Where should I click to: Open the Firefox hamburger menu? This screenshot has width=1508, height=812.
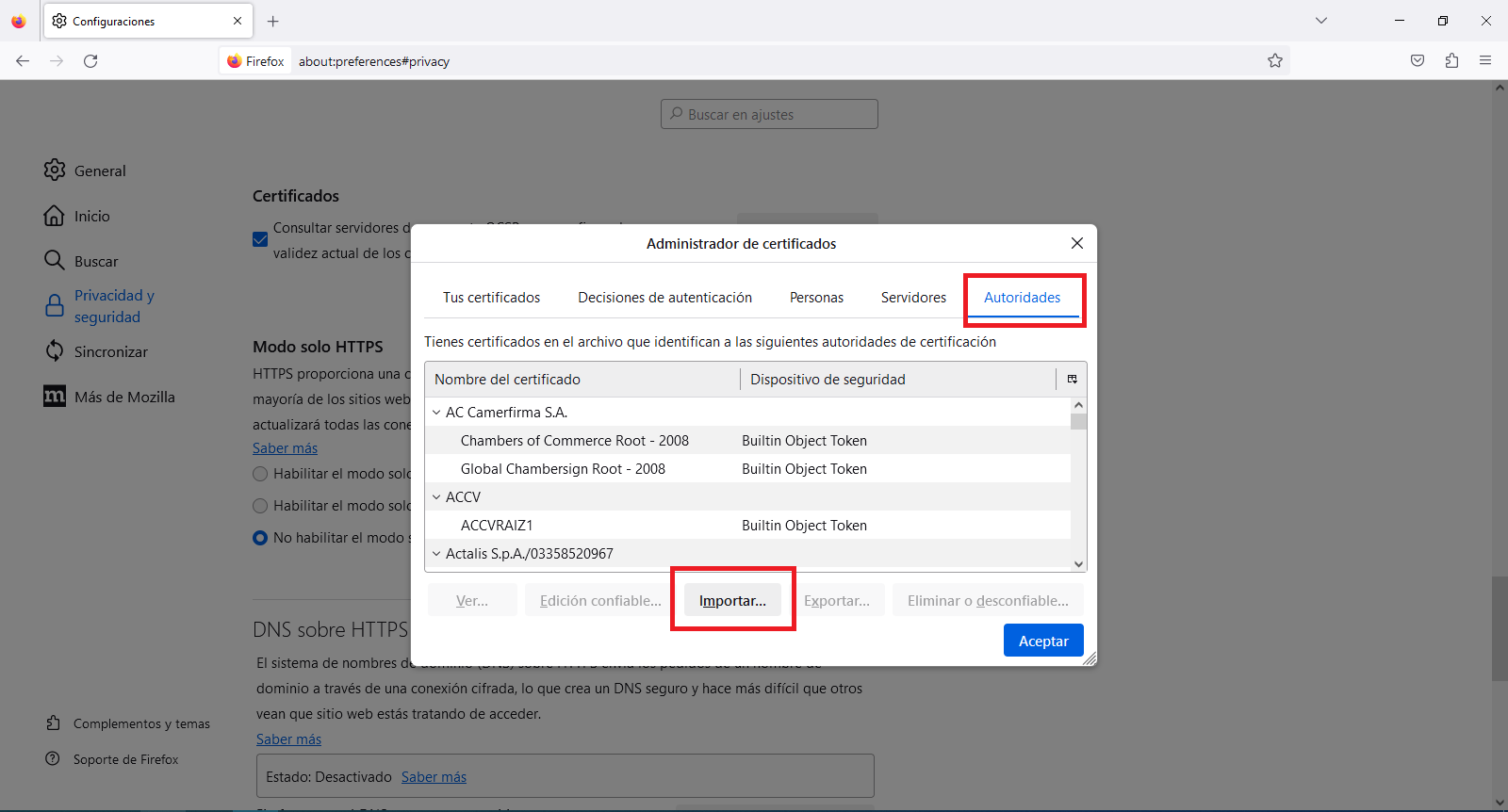(1485, 60)
